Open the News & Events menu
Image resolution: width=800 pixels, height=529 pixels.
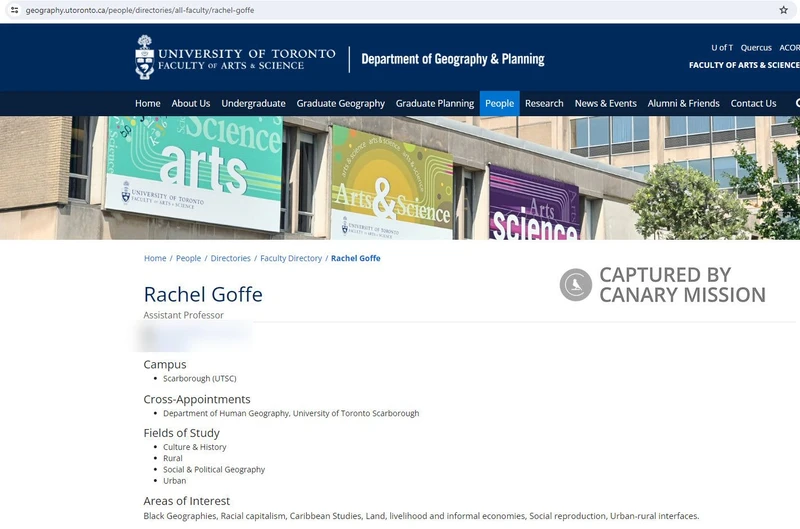click(x=606, y=104)
